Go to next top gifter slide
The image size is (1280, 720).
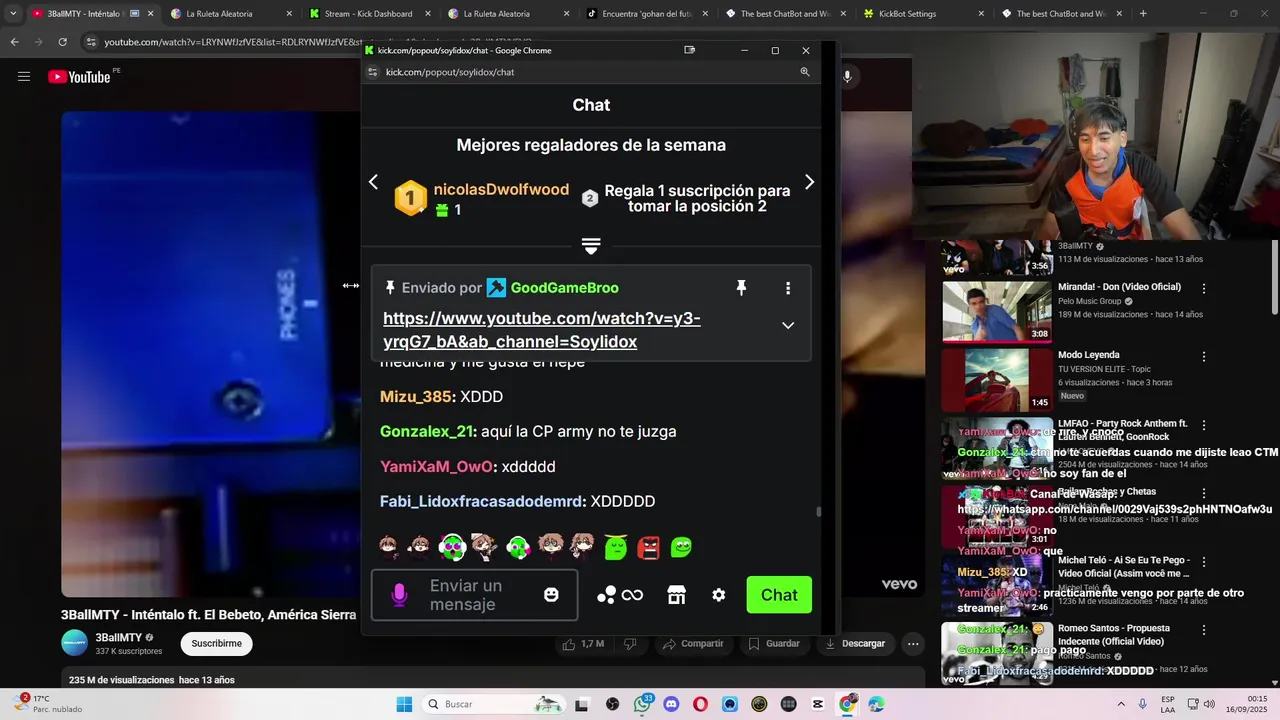[x=809, y=182]
